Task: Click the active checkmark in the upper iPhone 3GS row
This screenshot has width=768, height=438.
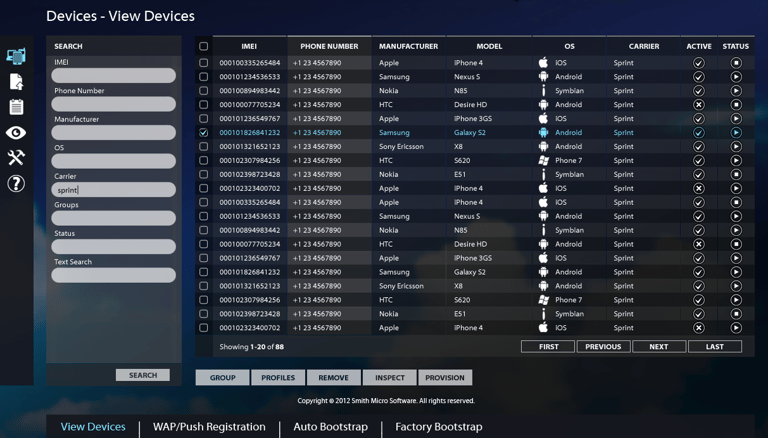Action: click(698, 119)
